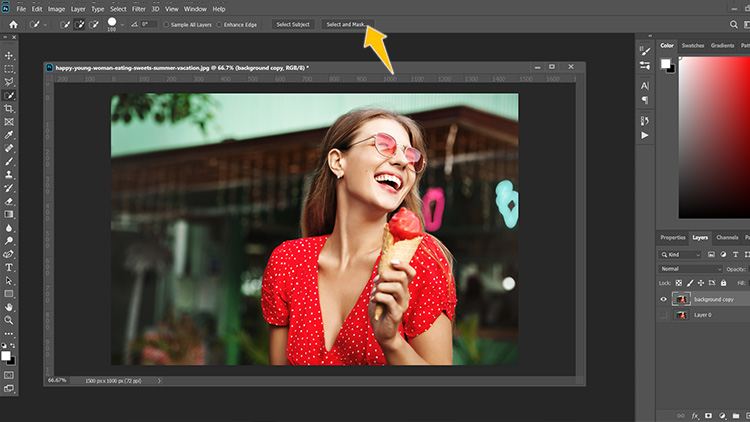This screenshot has height=422, width=750.
Task: Hide the background copy layer
Action: coord(663,299)
